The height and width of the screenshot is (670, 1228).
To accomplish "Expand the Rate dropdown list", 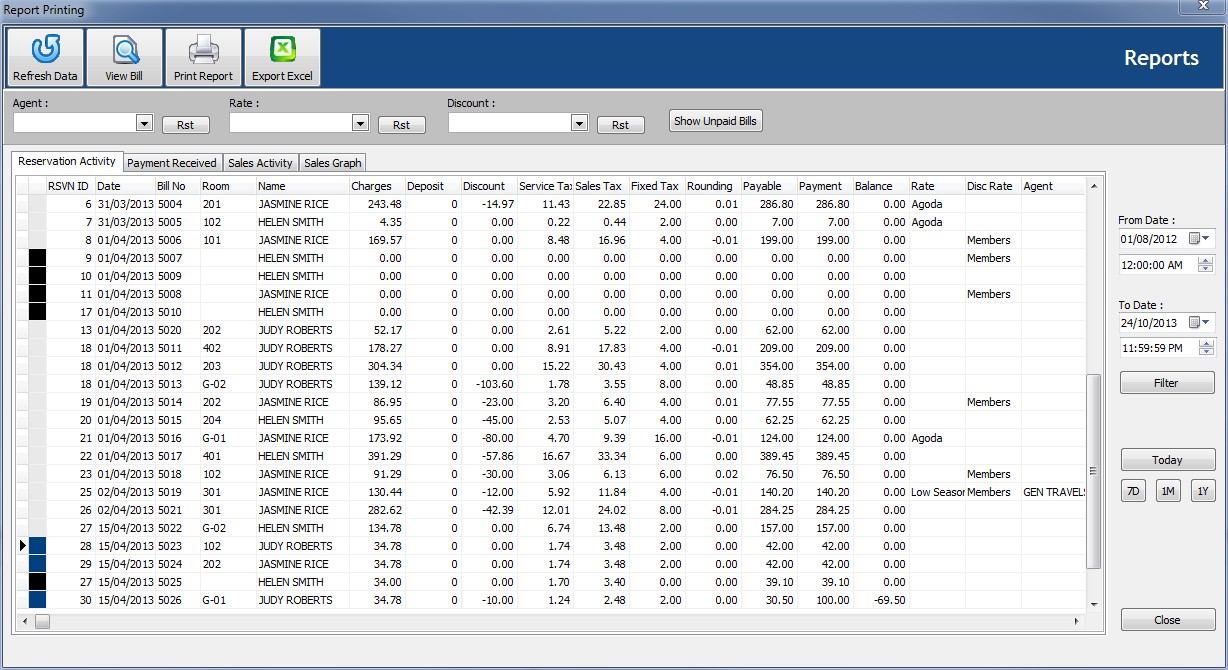I will coord(361,123).
